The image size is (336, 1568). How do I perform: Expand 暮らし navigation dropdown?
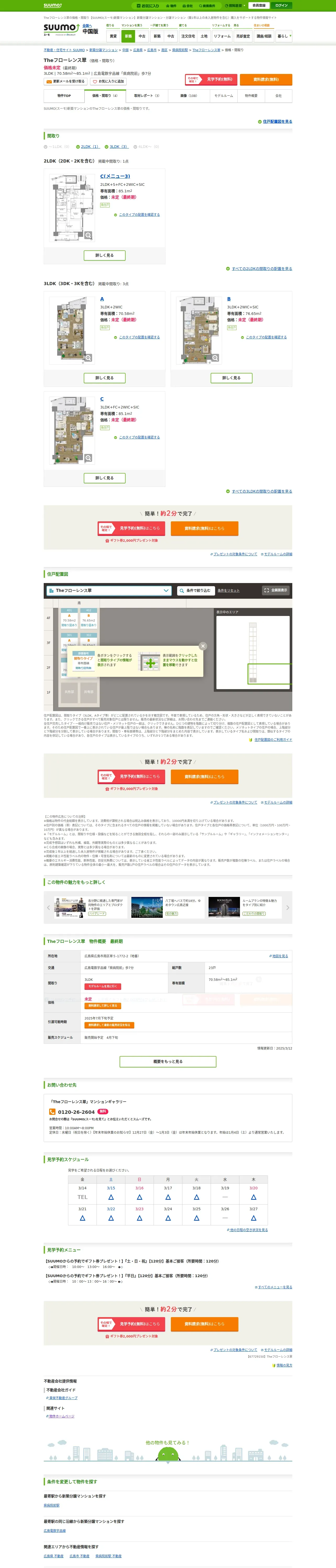click(284, 37)
